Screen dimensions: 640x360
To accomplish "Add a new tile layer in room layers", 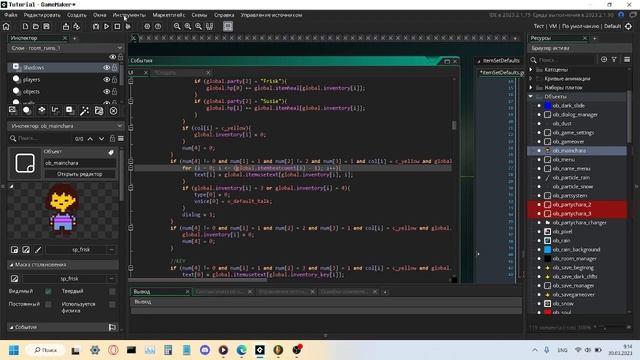I will click(x=41, y=110).
